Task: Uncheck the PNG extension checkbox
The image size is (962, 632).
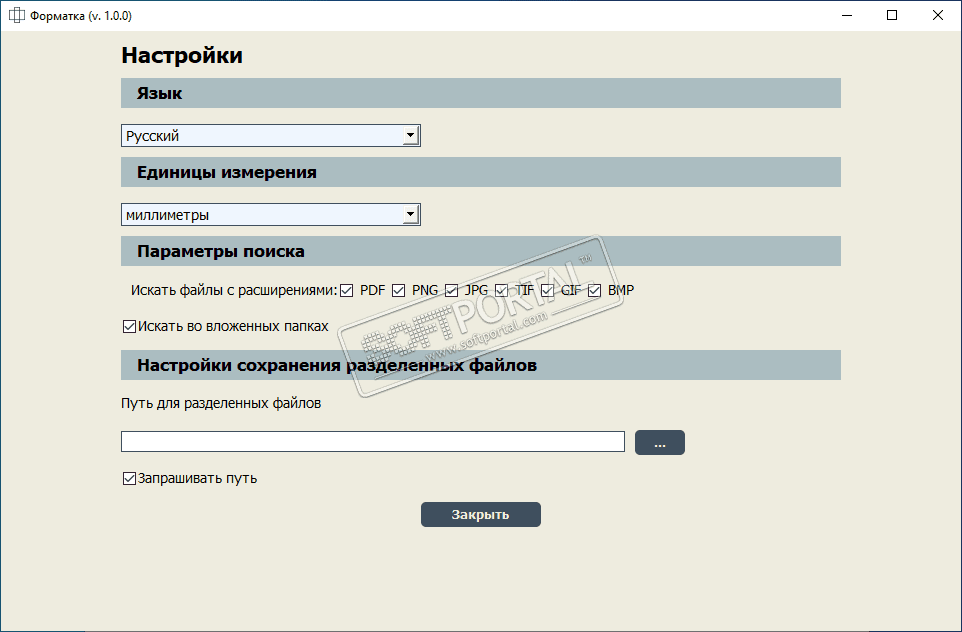Action: pyautogui.click(x=399, y=291)
